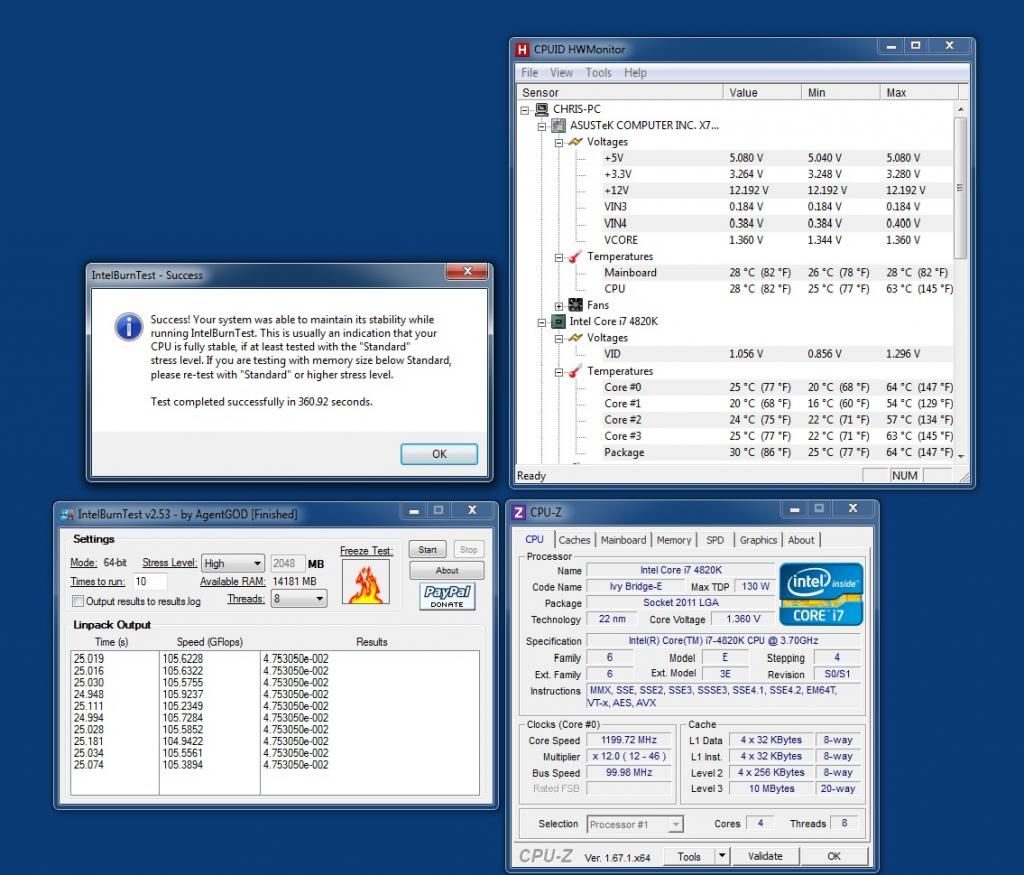Expand the Fans tree node
This screenshot has height=875, width=1024.
[x=558, y=305]
